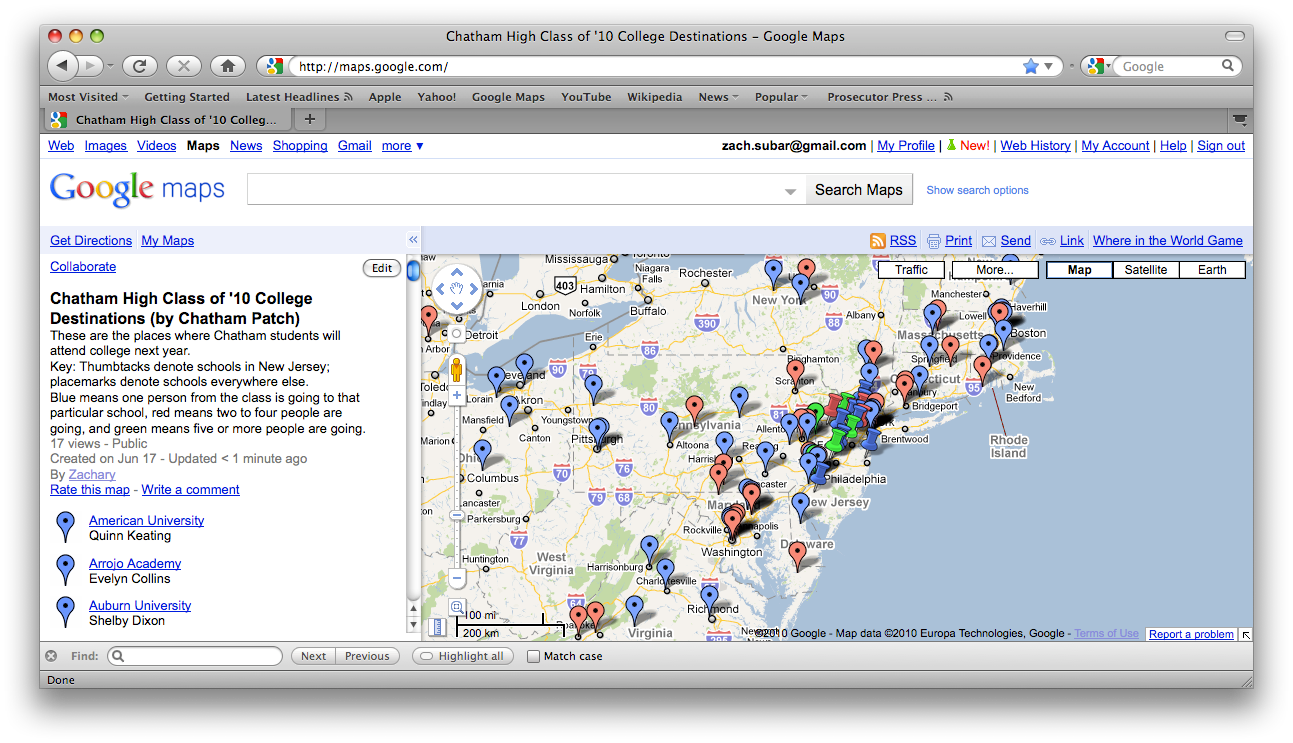Zoom in with the map plus button
The height and width of the screenshot is (743, 1293).
click(457, 396)
